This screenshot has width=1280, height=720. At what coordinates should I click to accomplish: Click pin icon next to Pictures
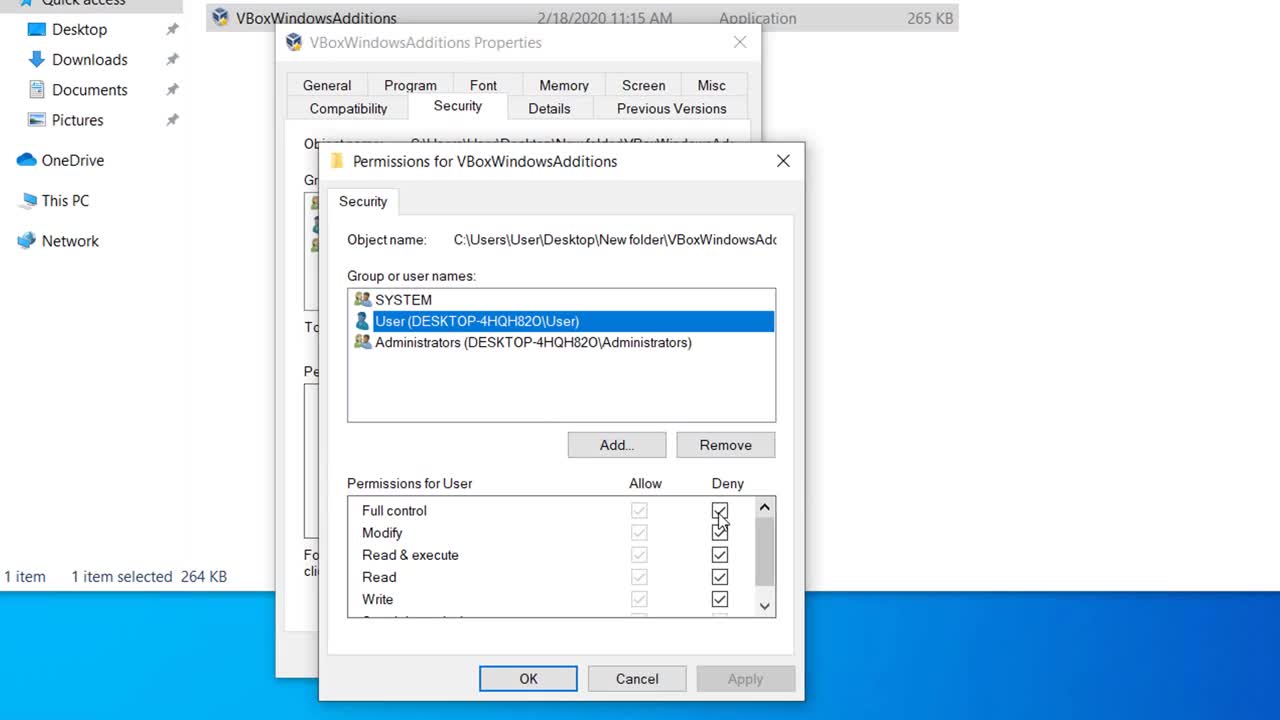[x=172, y=120]
